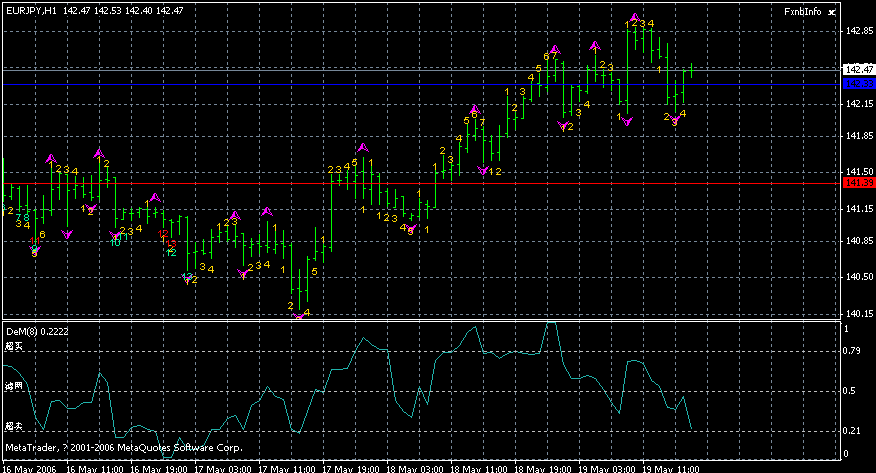Click the 140.50 price scale value
876x473 pixels.
click(859, 277)
